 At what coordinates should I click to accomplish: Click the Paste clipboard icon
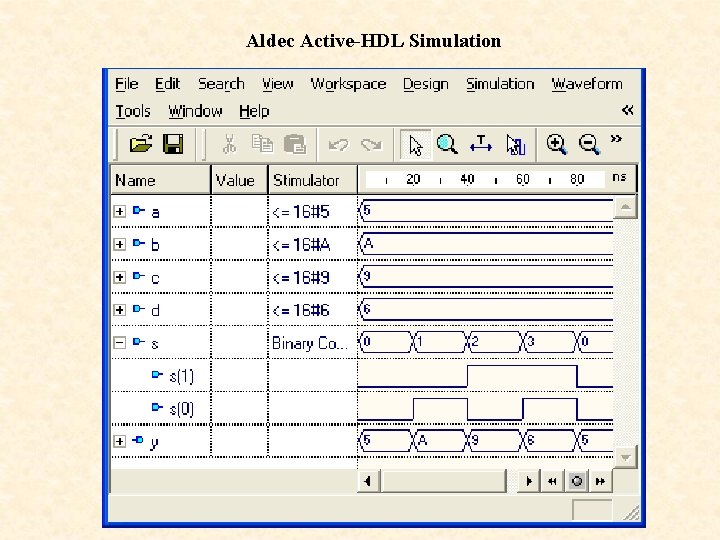point(295,144)
